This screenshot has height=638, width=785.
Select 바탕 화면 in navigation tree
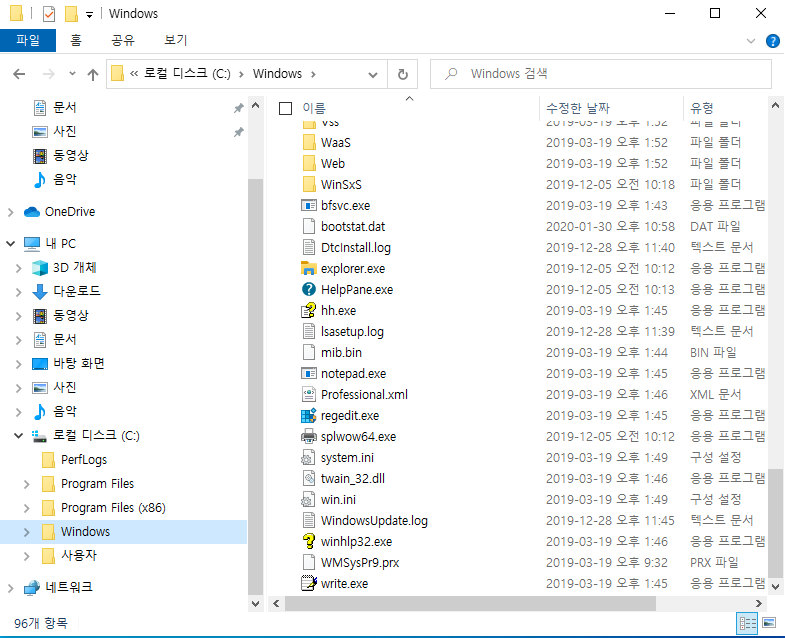click(79, 364)
